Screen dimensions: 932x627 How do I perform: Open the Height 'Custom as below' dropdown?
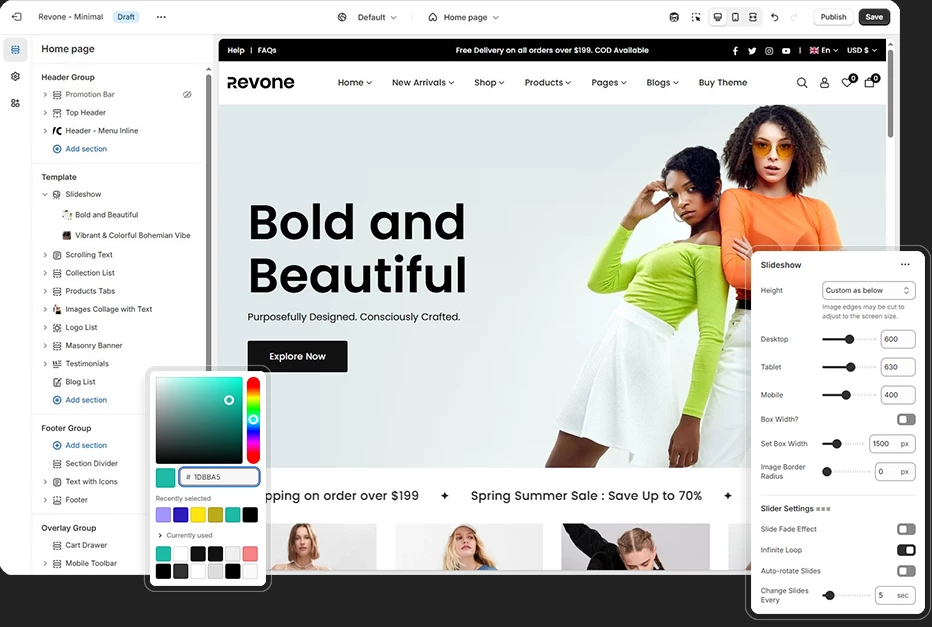pyautogui.click(x=868, y=290)
